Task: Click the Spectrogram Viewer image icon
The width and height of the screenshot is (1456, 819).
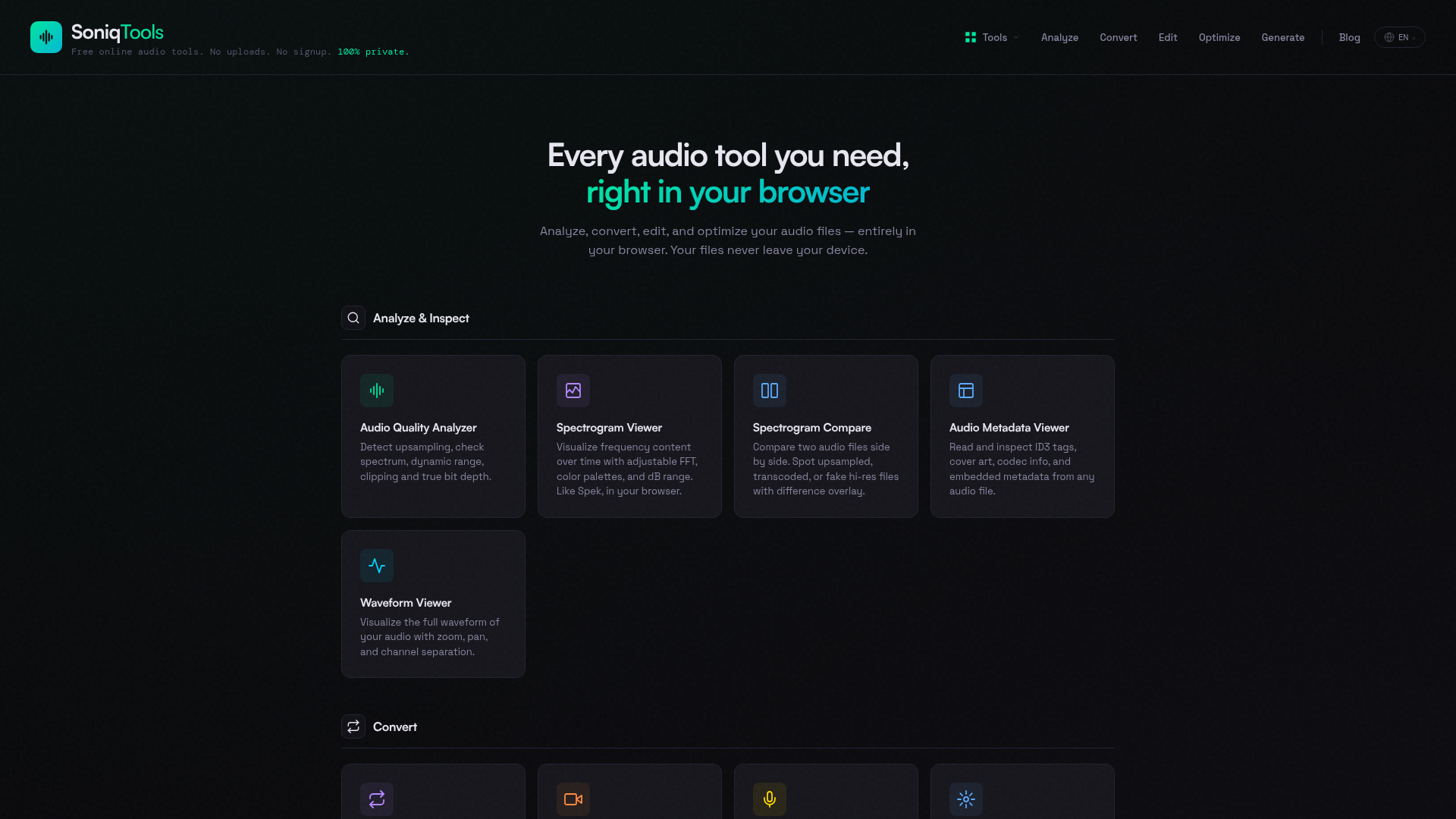Action: click(x=573, y=391)
